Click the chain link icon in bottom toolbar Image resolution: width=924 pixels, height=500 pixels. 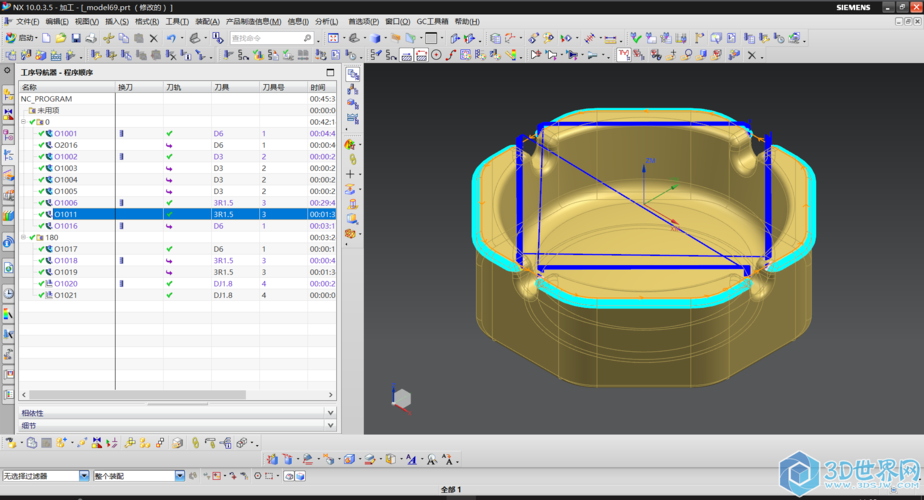(x=195, y=443)
